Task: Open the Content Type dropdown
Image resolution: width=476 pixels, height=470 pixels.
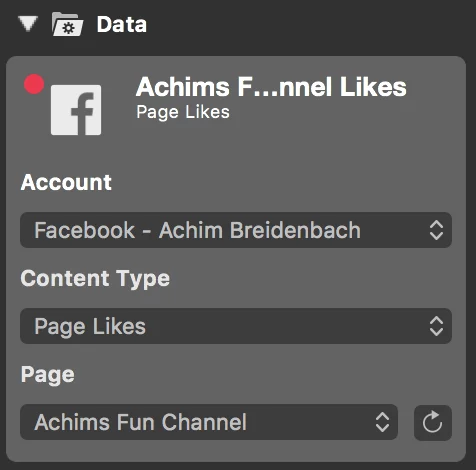Action: 236,326
